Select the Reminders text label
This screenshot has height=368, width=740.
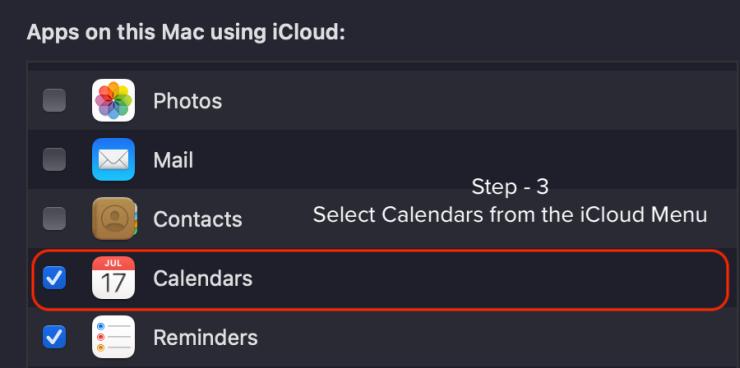205,338
